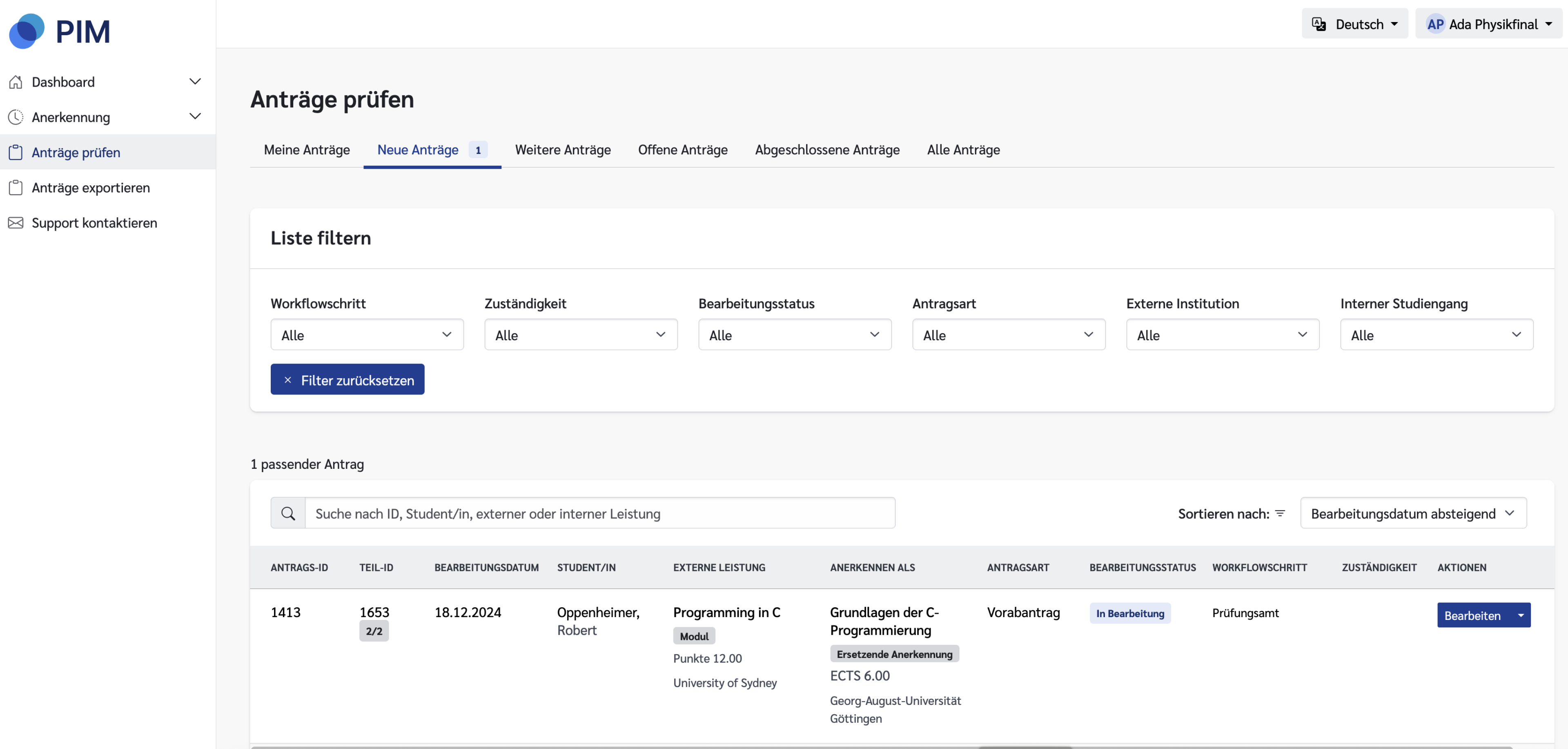The width and height of the screenshot is (1568, 749).
Task: Click the Dashboard home icon
Action: click(x=16, y=82)
